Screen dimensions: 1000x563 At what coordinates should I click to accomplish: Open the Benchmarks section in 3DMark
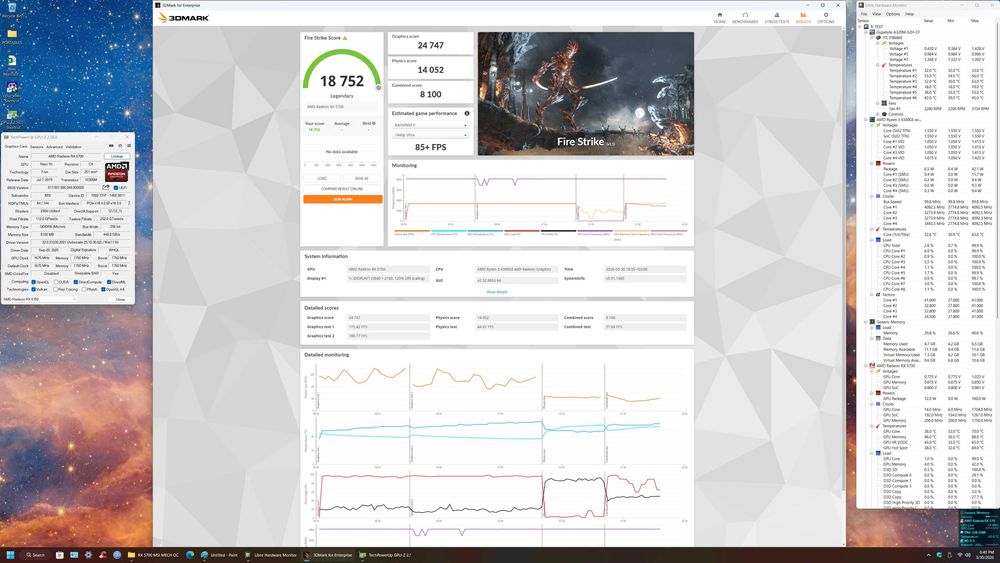(x=745, y=17)
